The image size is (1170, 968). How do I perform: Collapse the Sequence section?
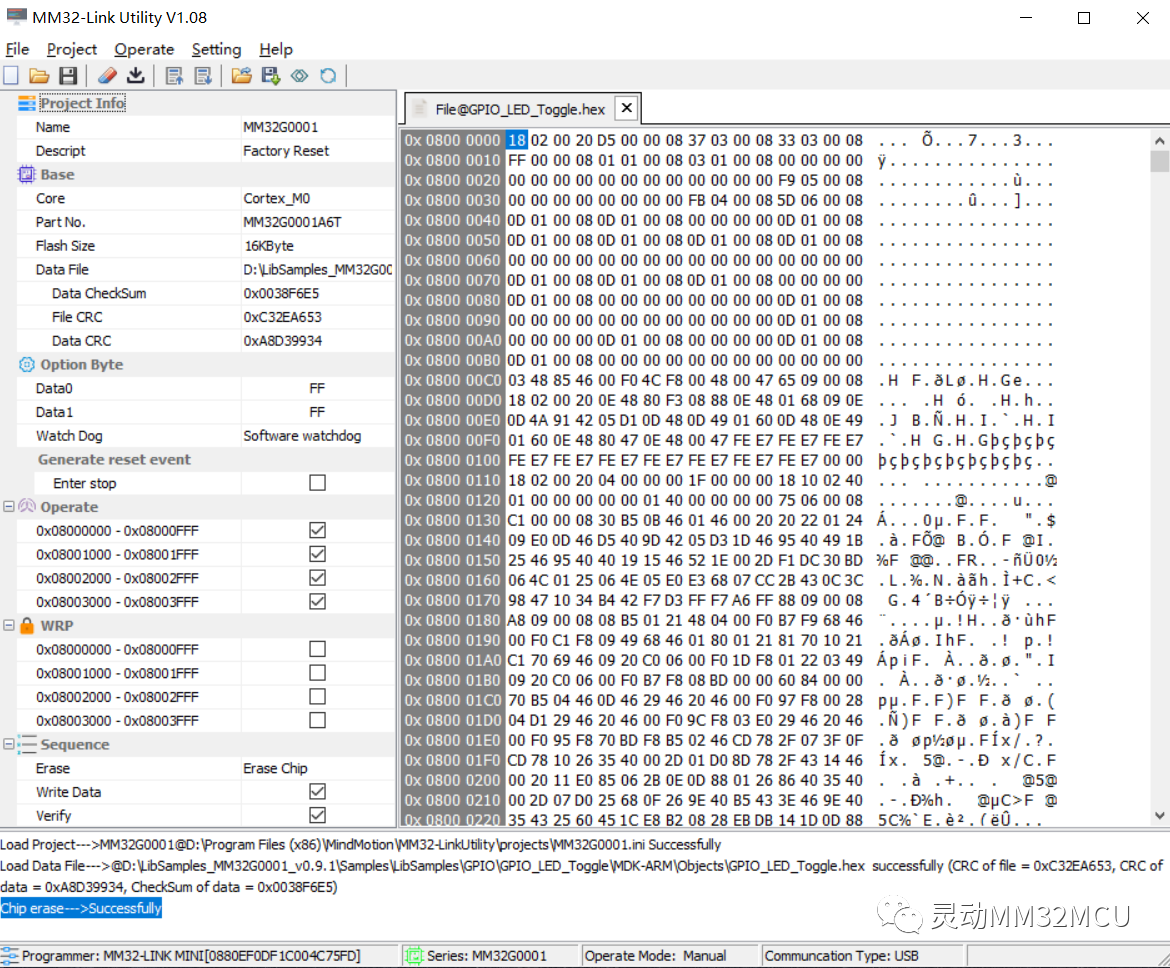tap(9, 744)
